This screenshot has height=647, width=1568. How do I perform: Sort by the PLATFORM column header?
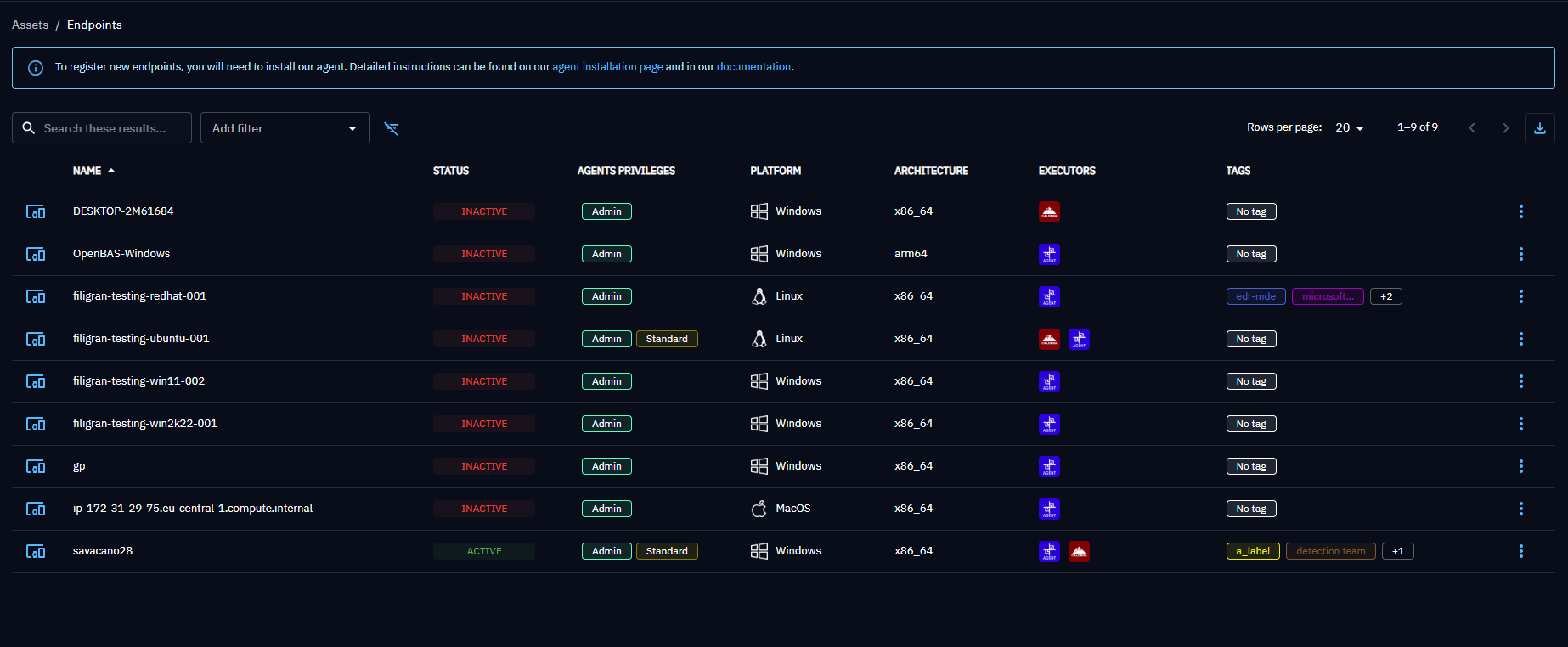coord(775,171)
